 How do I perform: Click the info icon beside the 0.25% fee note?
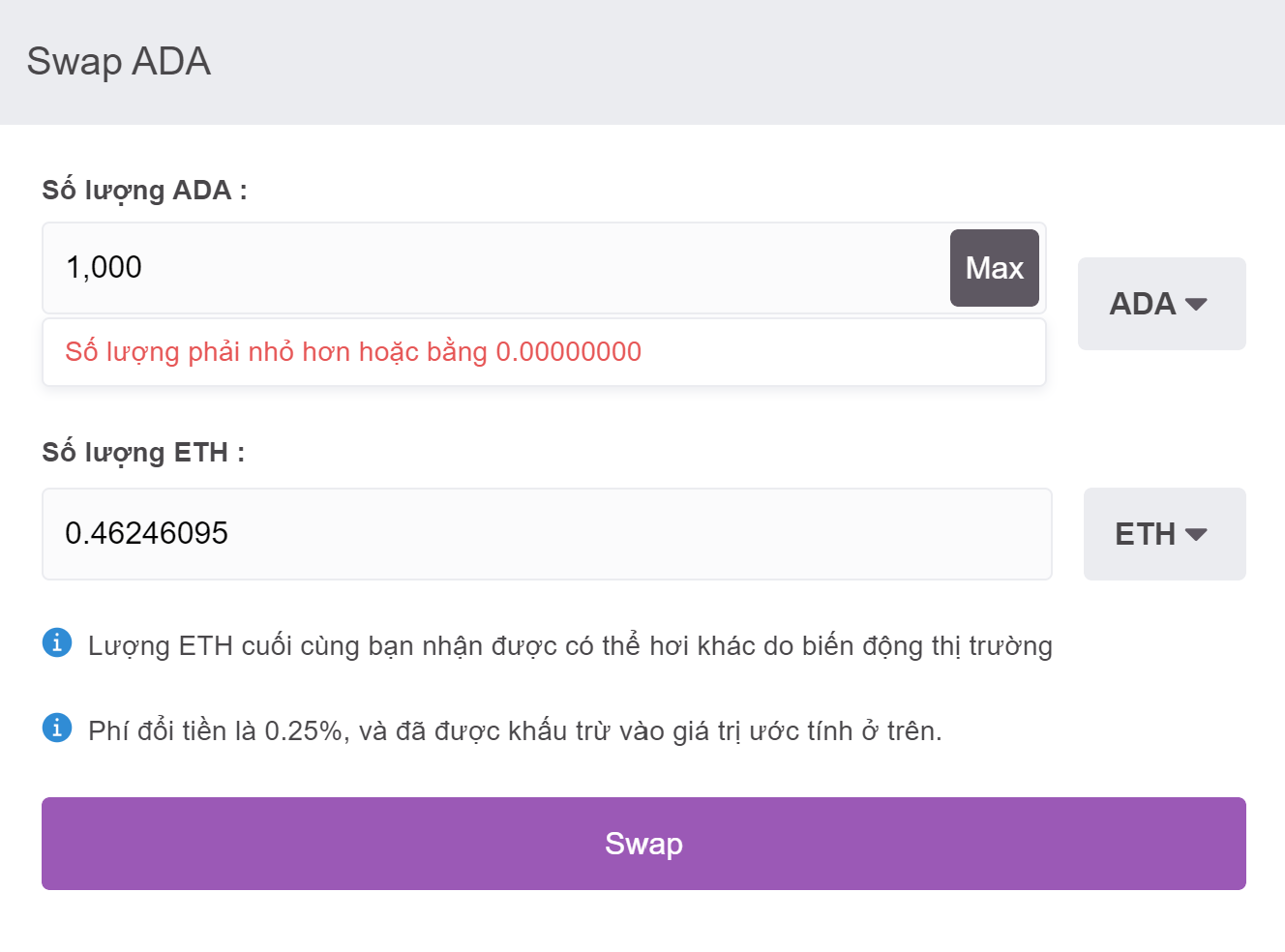tap(57, 728)
